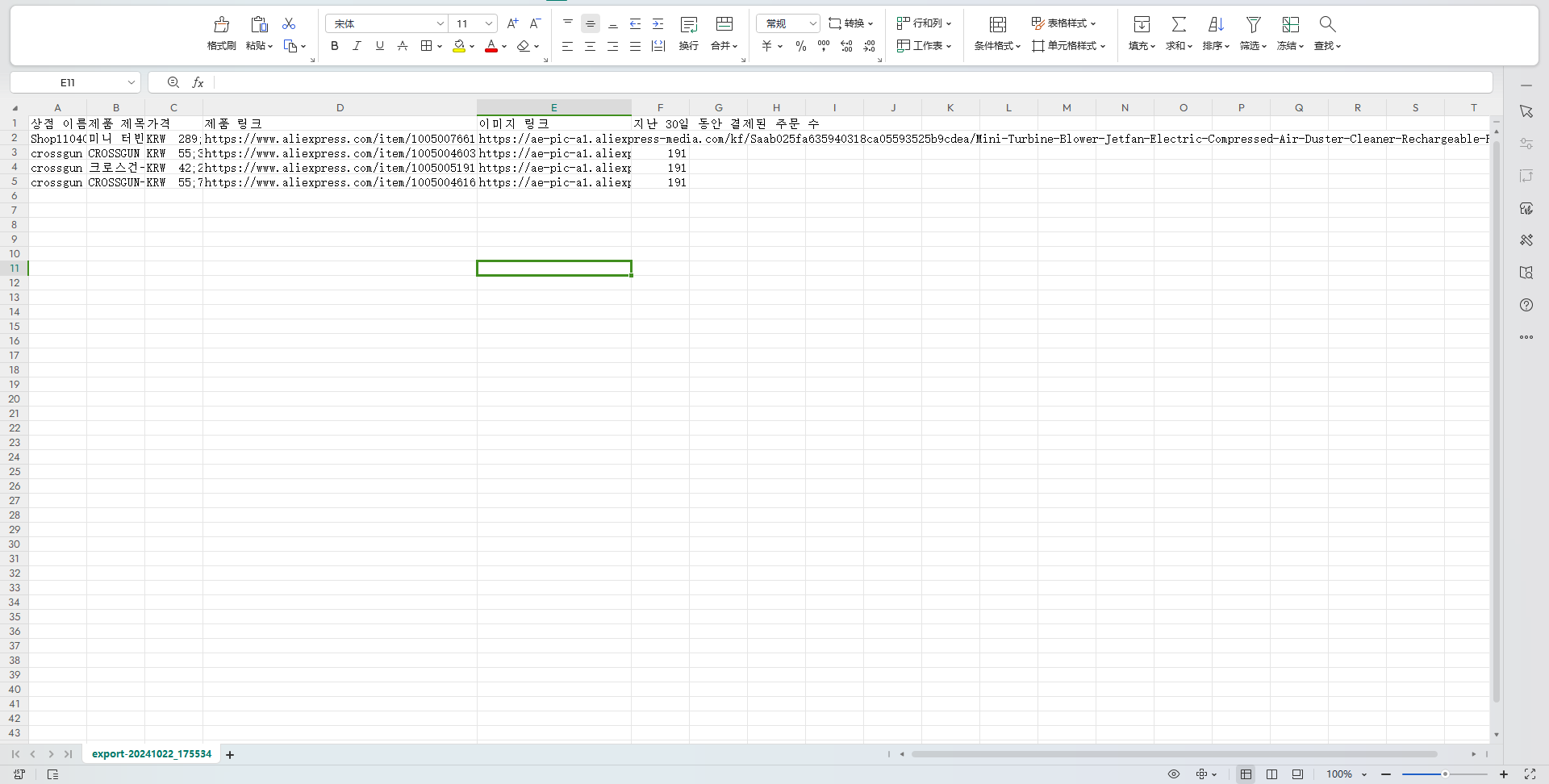Viewport: 1549px width, 784px height.
Task: Click the Format Painter (格式刷) icon
Action: point(221,24)
